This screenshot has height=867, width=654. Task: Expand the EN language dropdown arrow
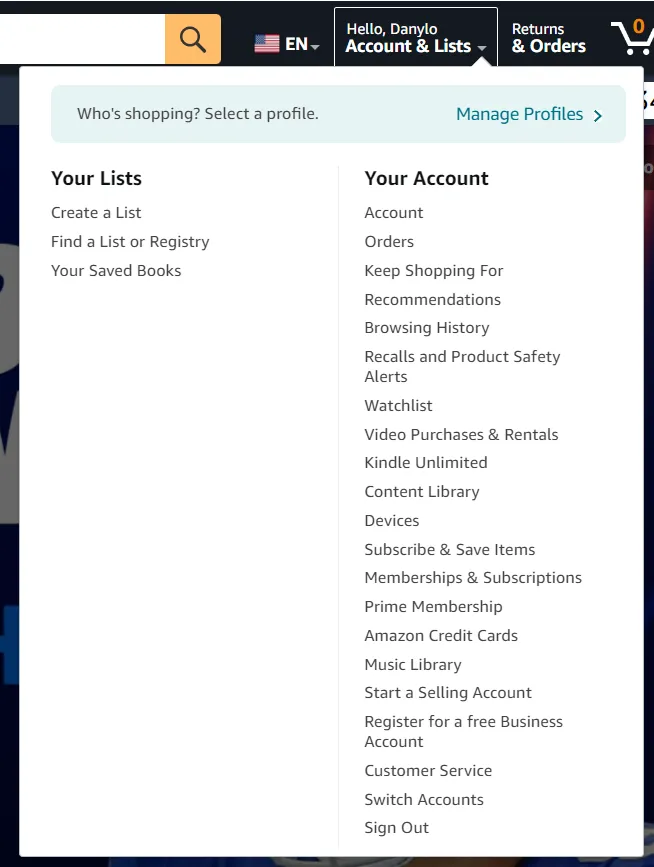[x=315, y=46]
